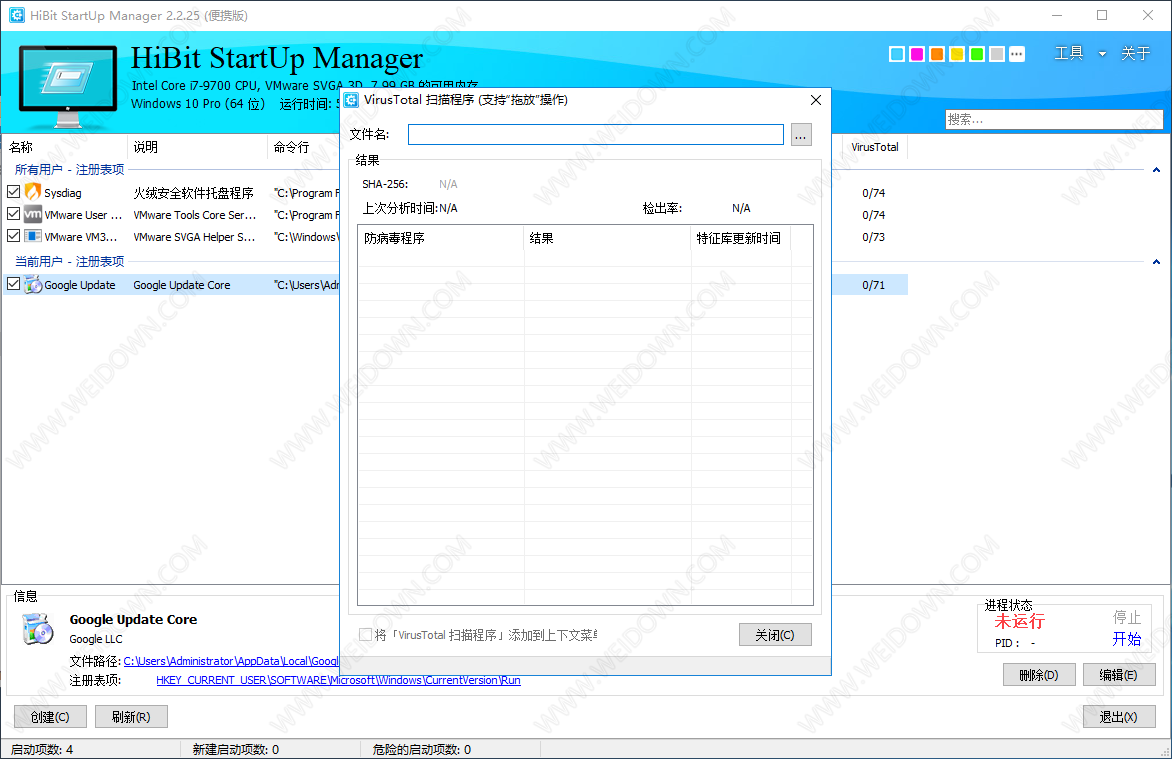Click the 新建启动项数: 0 status entry
This screenshot has height=759, width=1172.
point(235,749)
